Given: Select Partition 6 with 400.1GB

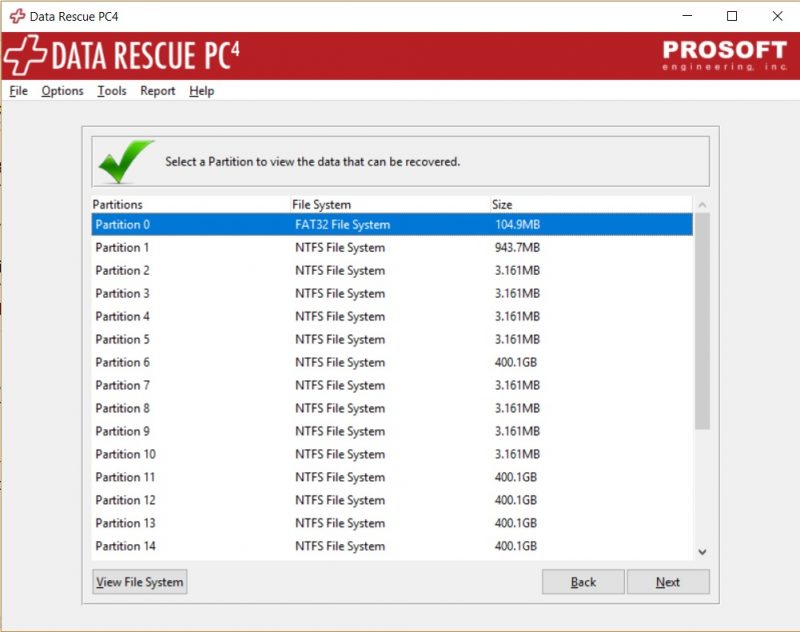Looking at the screenshot, I should [392, 362].
